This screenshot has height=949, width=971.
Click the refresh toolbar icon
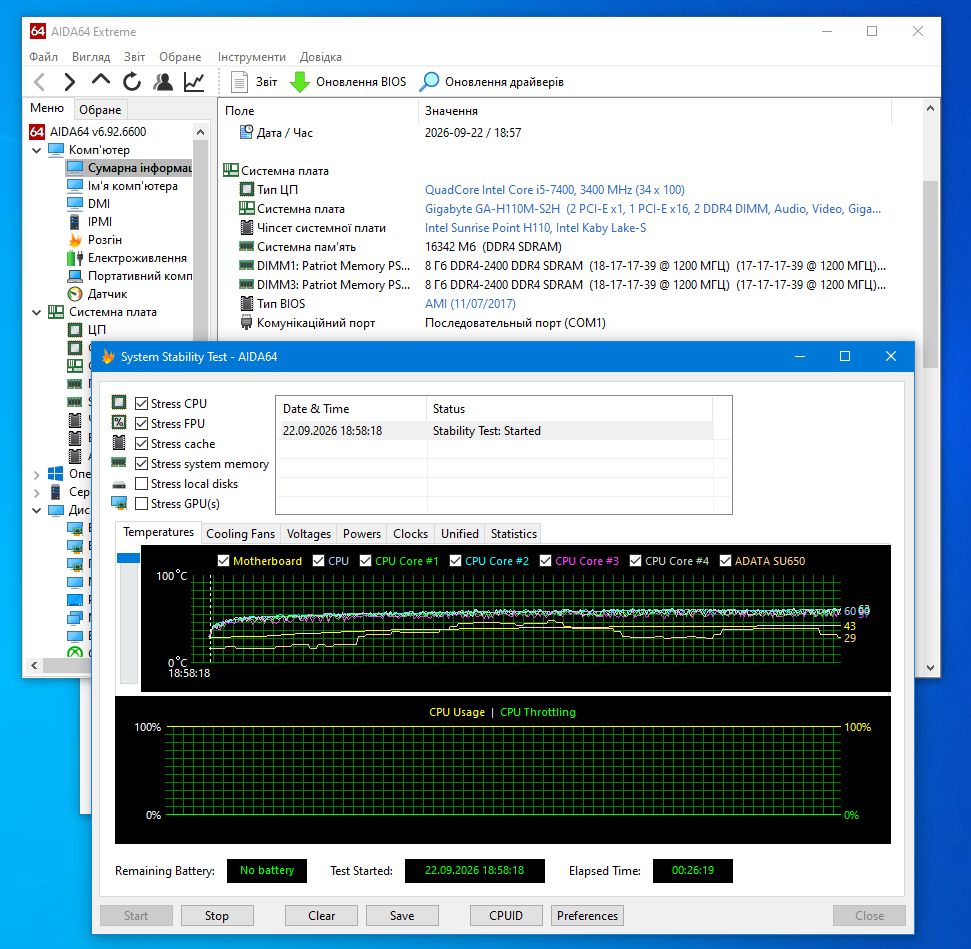[x=131, y=82]
